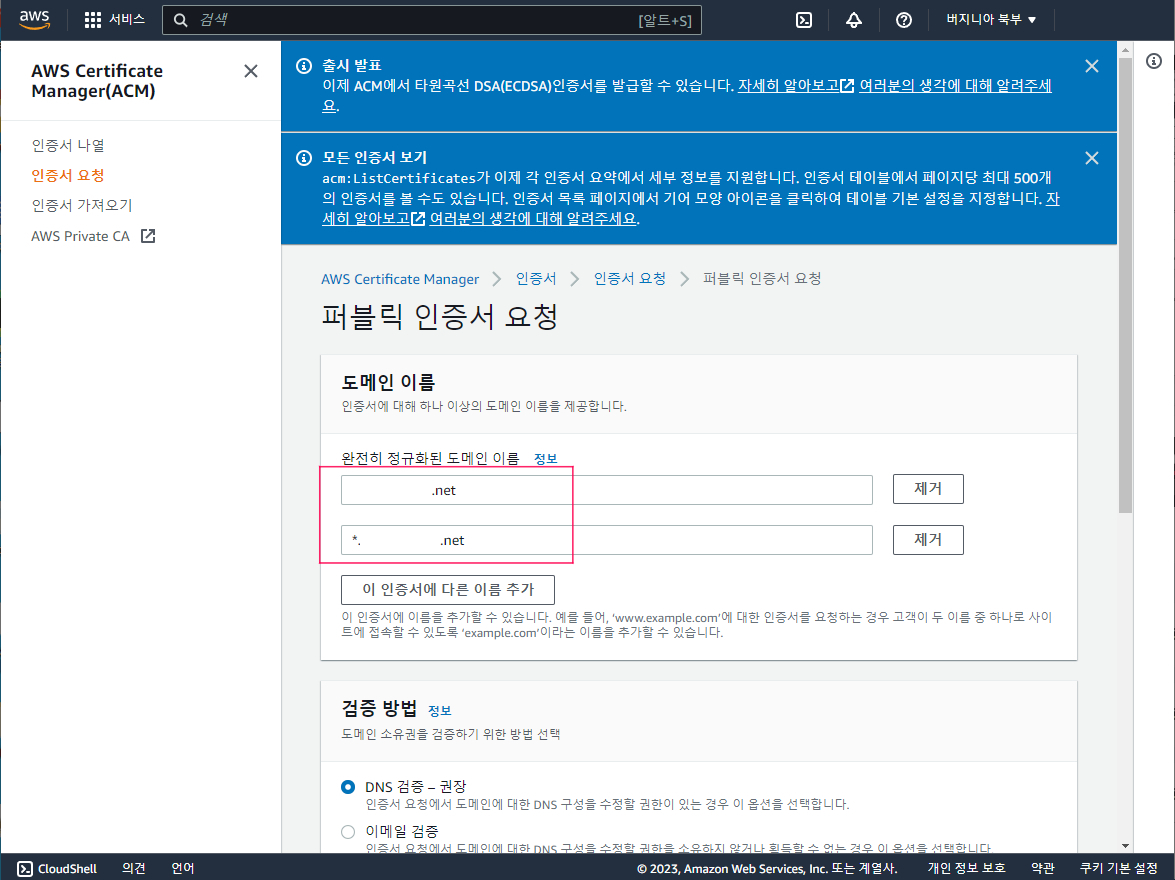
Task: Click AWS Certificate Manager breadcrumb
Action: tap(400, 279)
